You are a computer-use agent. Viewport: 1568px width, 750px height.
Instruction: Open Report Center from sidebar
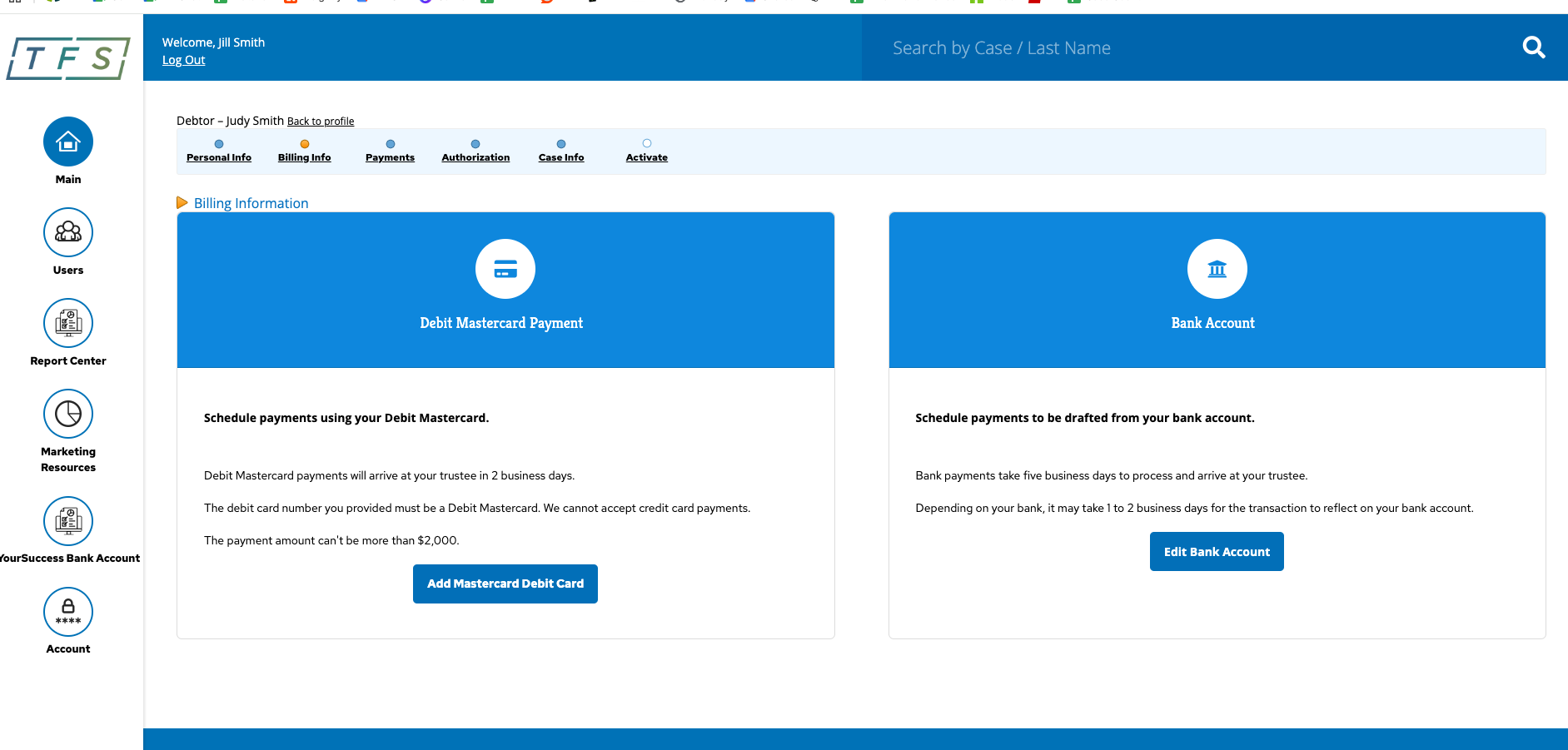tap(68, 323)
